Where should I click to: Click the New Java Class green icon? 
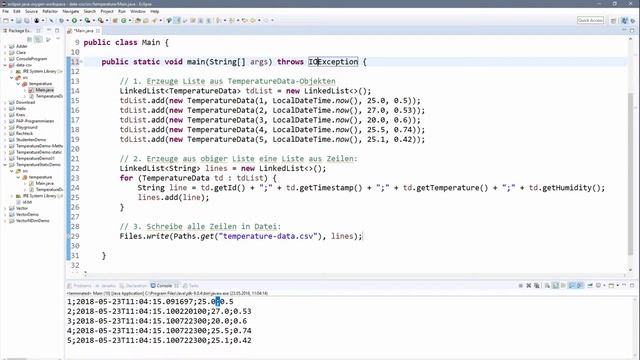(x=124, y=20)
